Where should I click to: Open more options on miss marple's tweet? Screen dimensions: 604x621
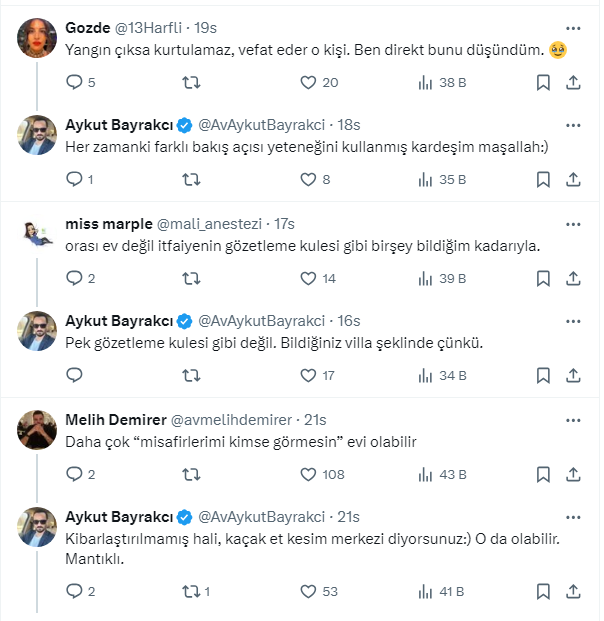[x=573, y=222]
